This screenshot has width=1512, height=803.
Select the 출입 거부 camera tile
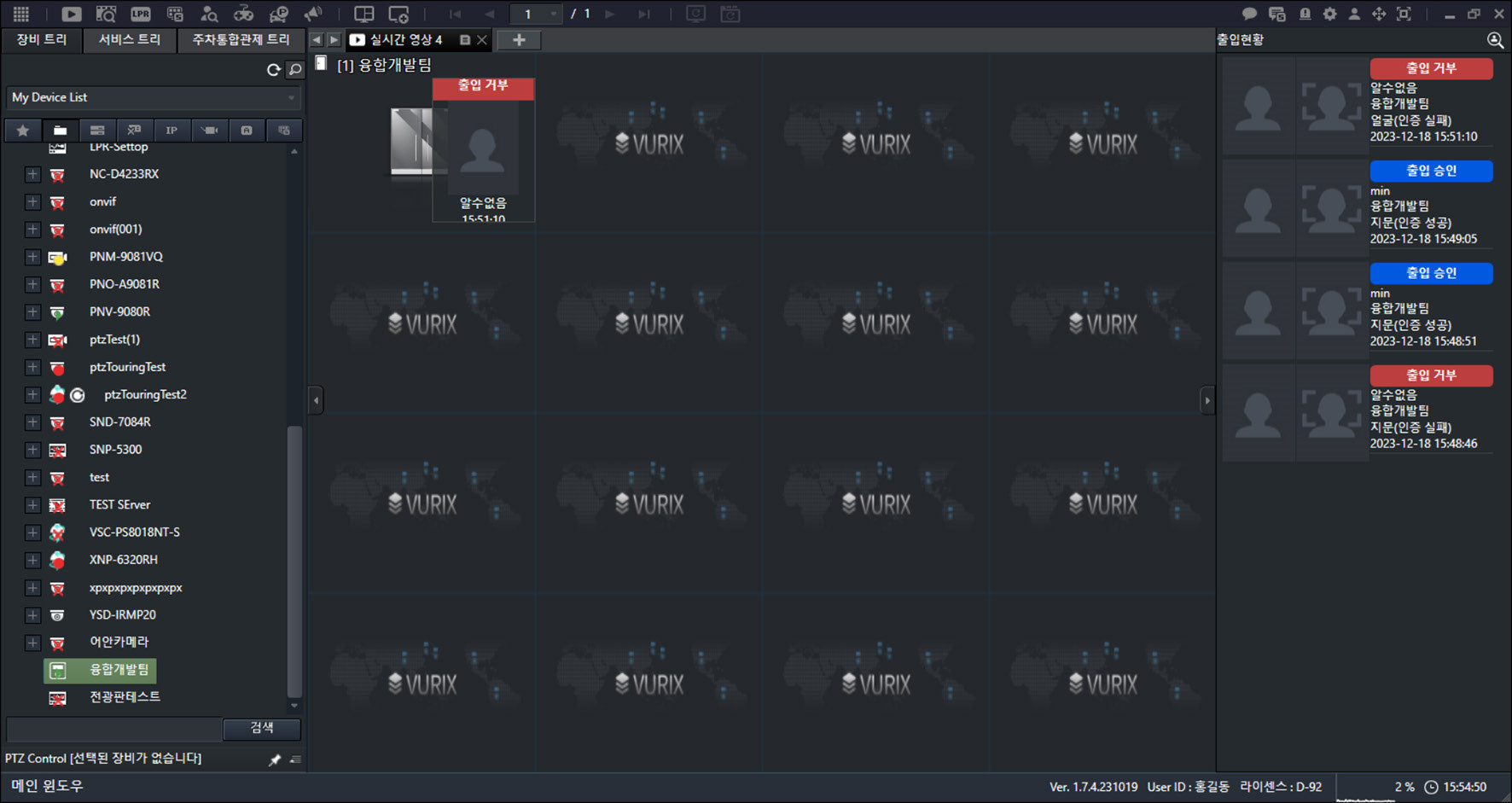[483, 150]
